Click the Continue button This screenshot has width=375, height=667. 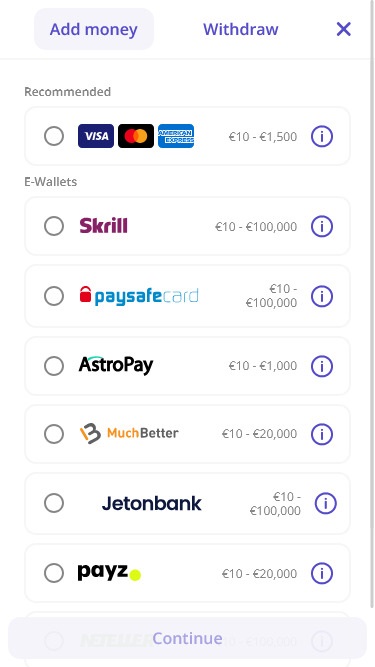click(x=188, y=638)
